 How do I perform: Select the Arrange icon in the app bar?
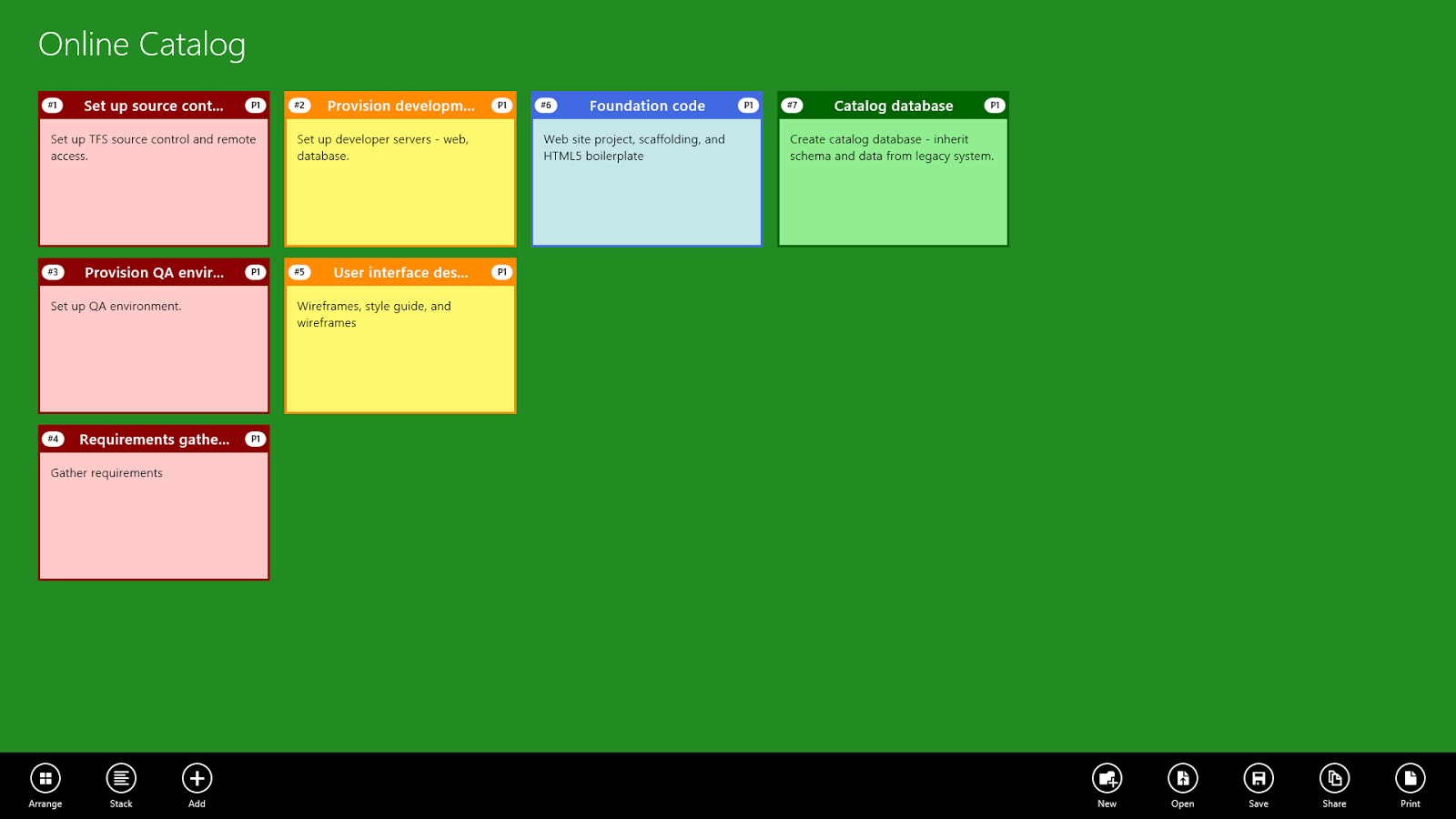pyautogui.click(x=45, y=778)
